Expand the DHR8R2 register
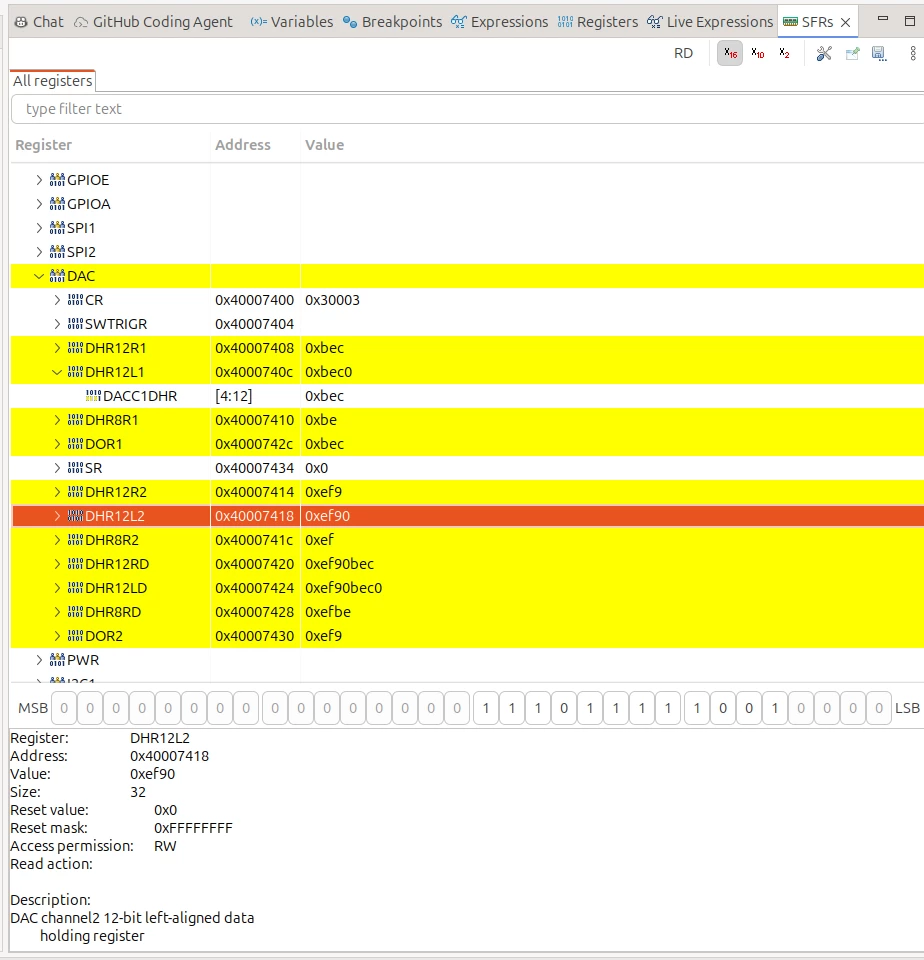The height and width of the screenshot is (960, 924). coord(57,540)
